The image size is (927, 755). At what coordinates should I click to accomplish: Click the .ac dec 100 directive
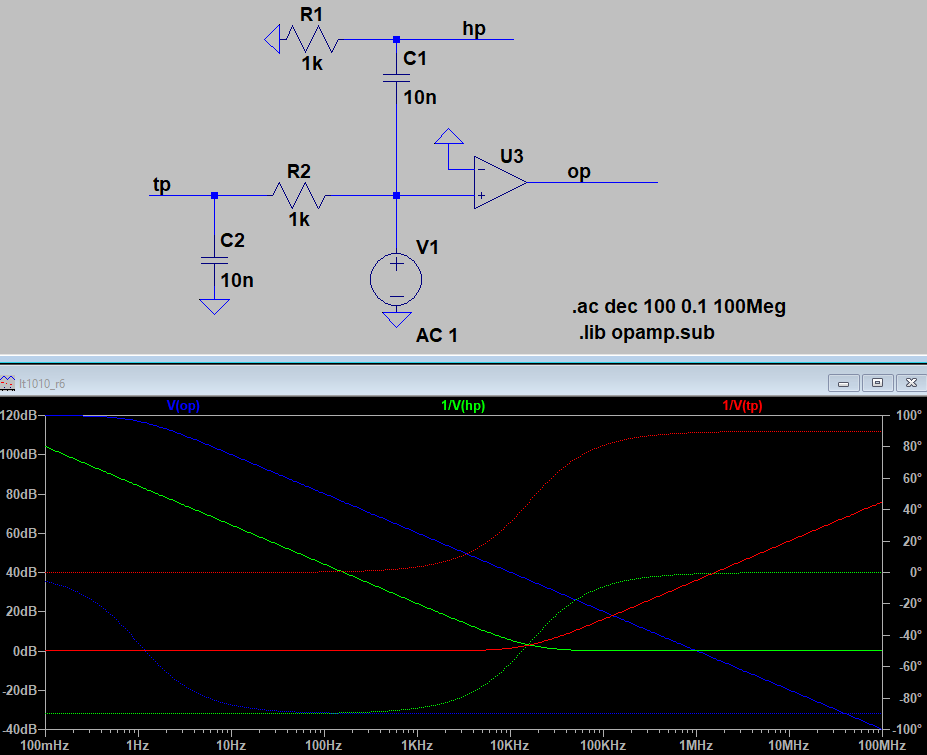(x=678, y=306)
